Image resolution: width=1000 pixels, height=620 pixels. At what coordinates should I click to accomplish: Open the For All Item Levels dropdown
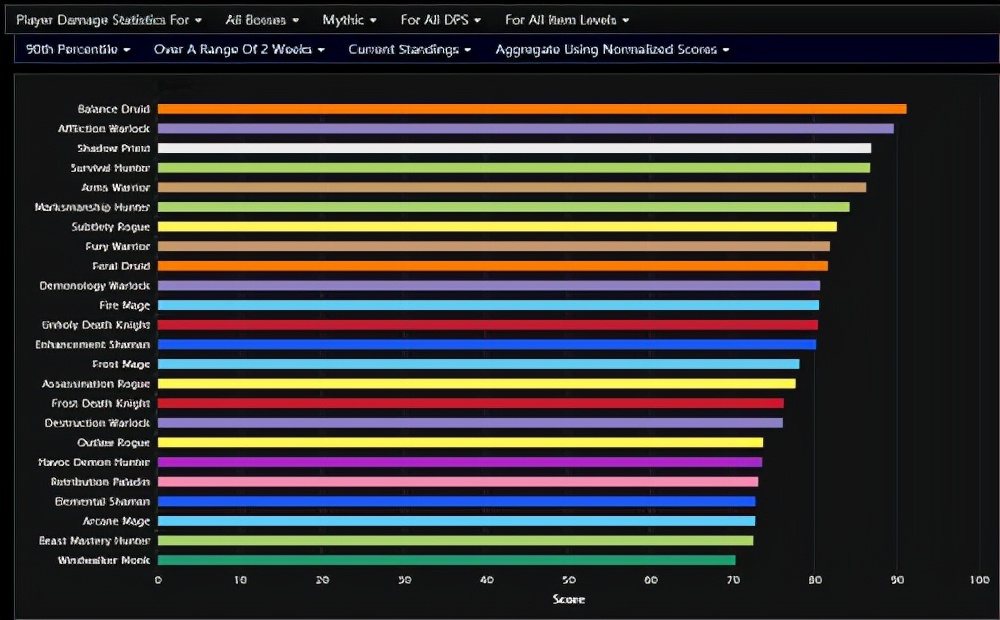[x=566, y=20]
